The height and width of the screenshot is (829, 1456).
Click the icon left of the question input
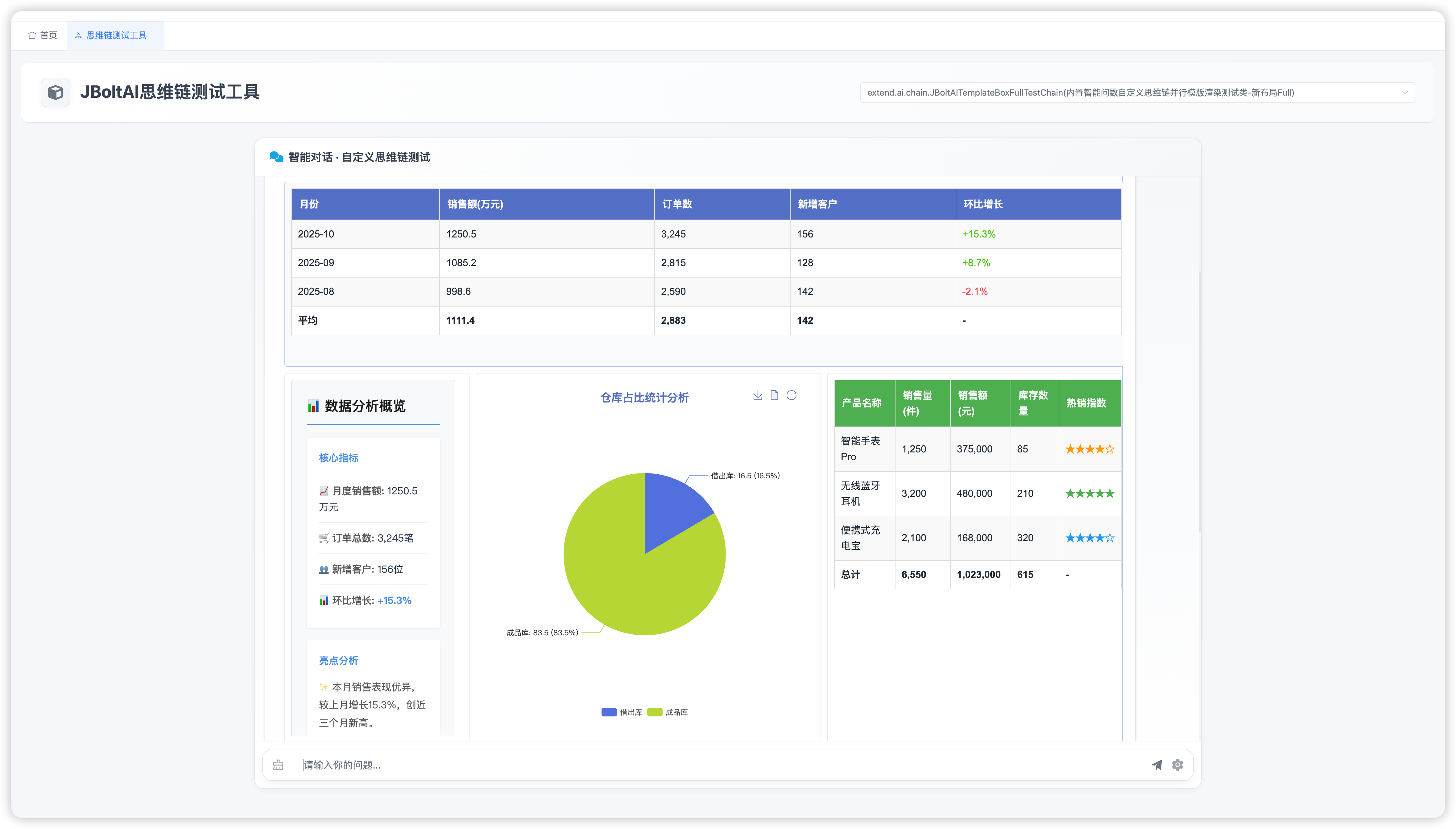pos(279,765)
